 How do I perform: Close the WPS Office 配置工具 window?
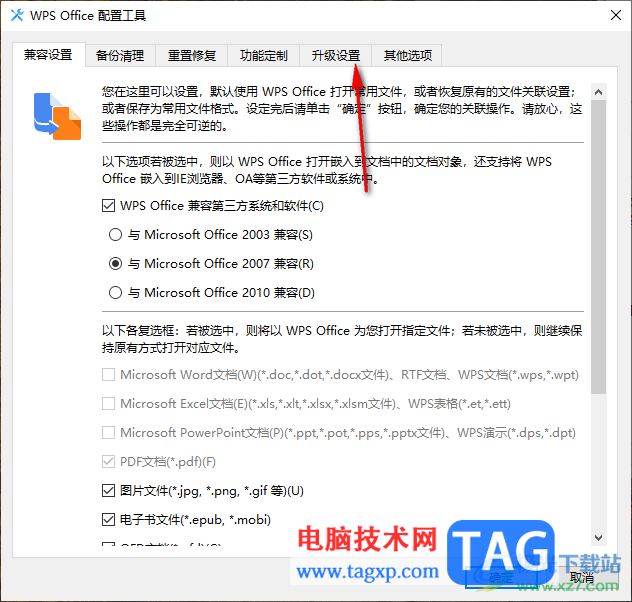click(615, 15)
